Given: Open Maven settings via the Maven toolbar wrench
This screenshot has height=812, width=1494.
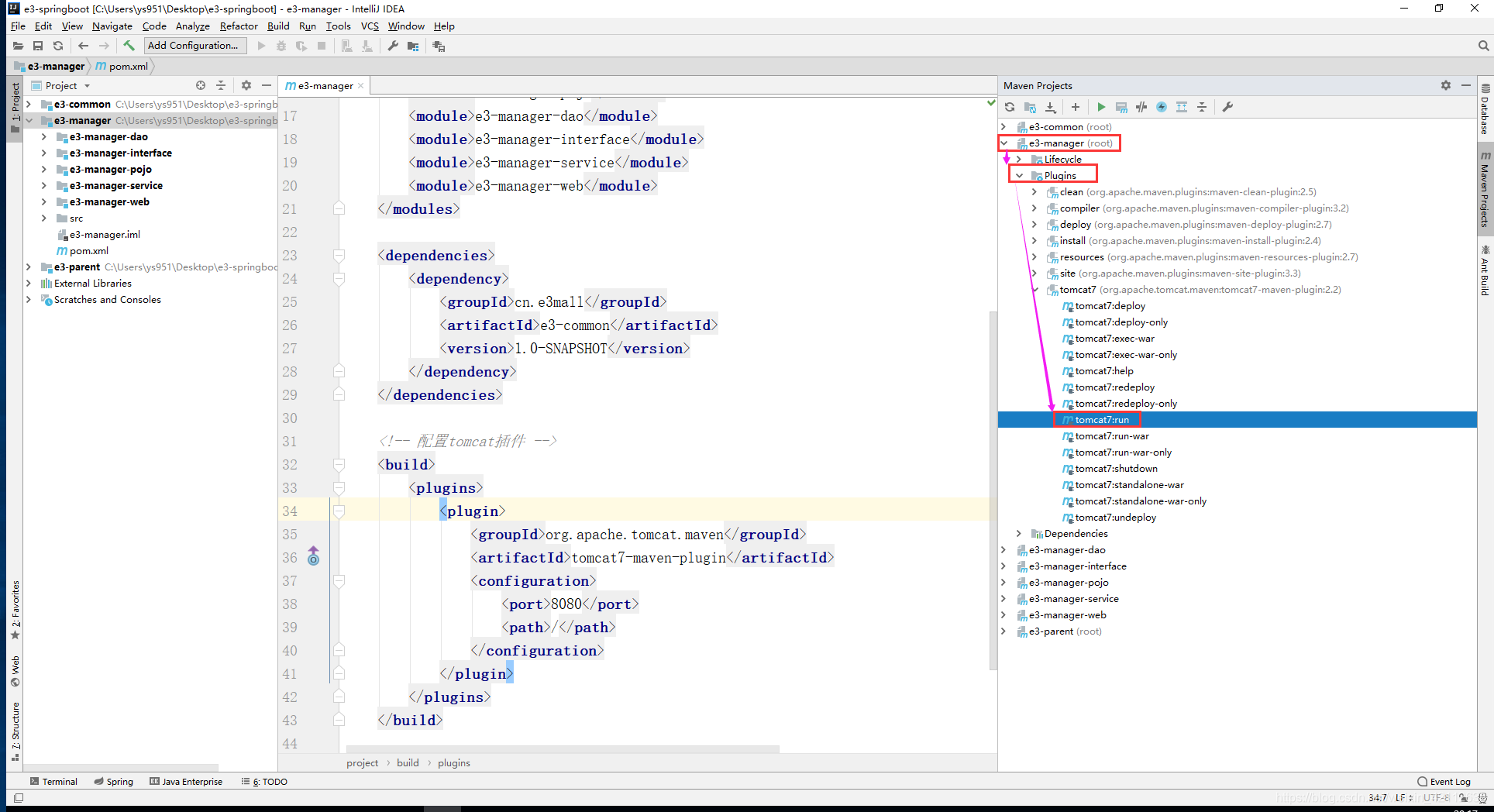Looking at the screenshot, I should click(x=1227, y=107).
